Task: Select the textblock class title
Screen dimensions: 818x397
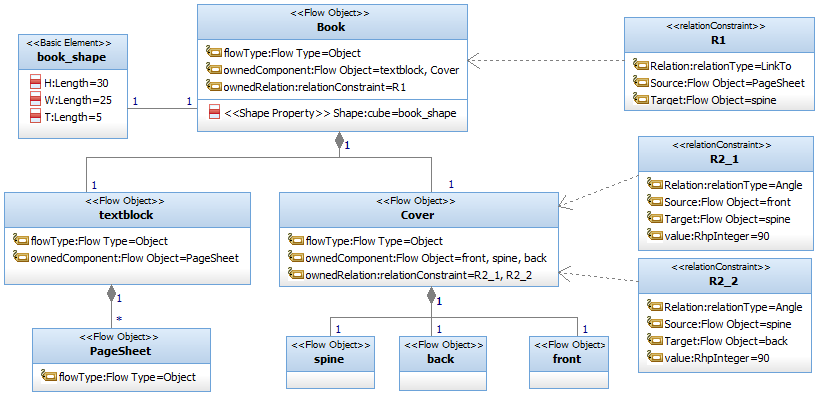Action: [127, 215]
